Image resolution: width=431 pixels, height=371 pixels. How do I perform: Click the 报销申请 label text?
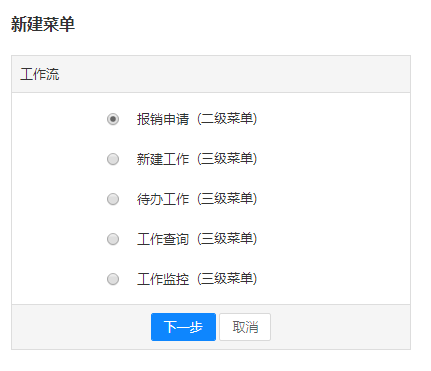163,119
